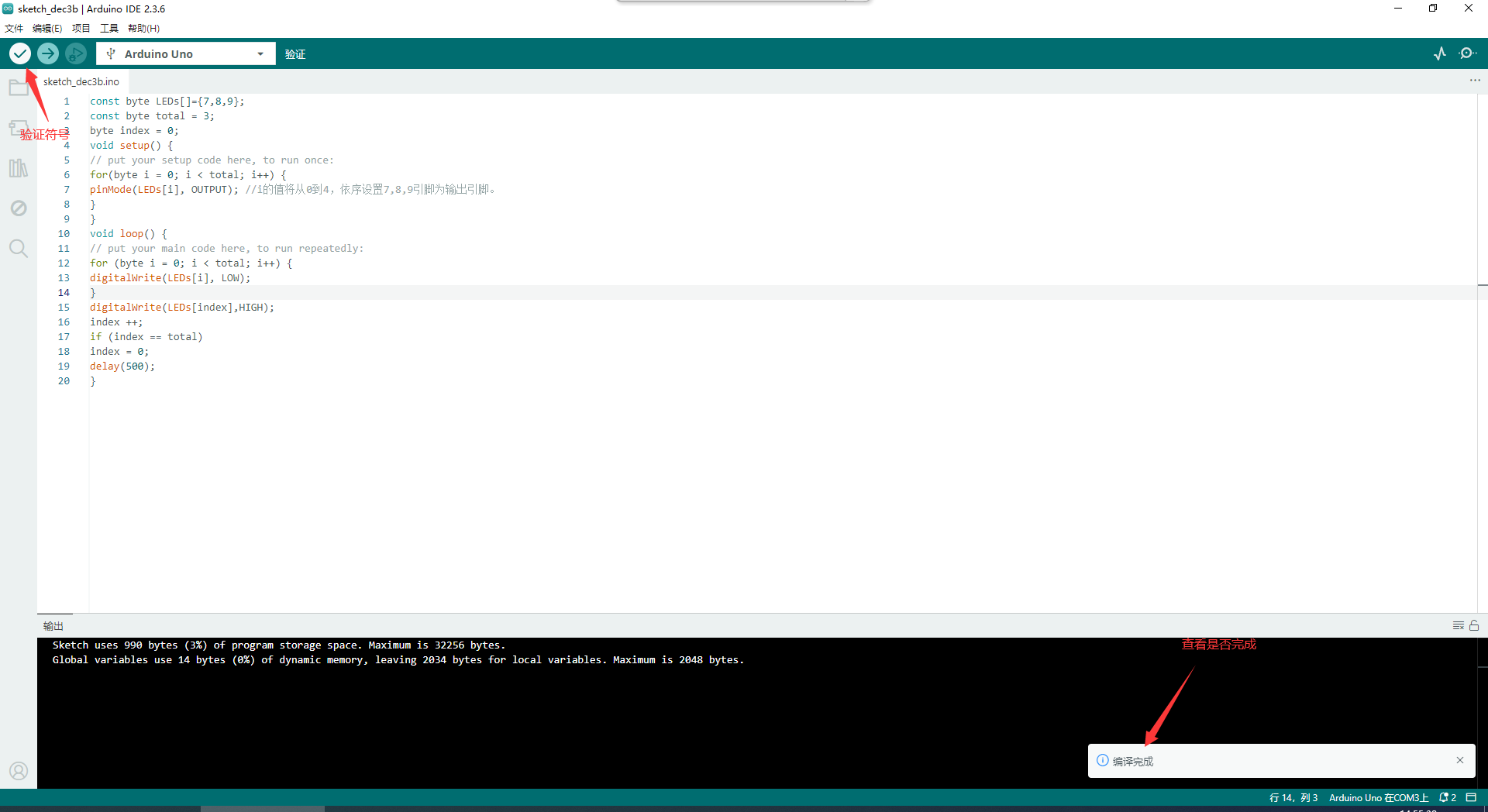The width and height of the screenshot is (1488, 812).
Task: Click the 'Sketch uses 990 bytes' output line
Action: tap(279, 645)
